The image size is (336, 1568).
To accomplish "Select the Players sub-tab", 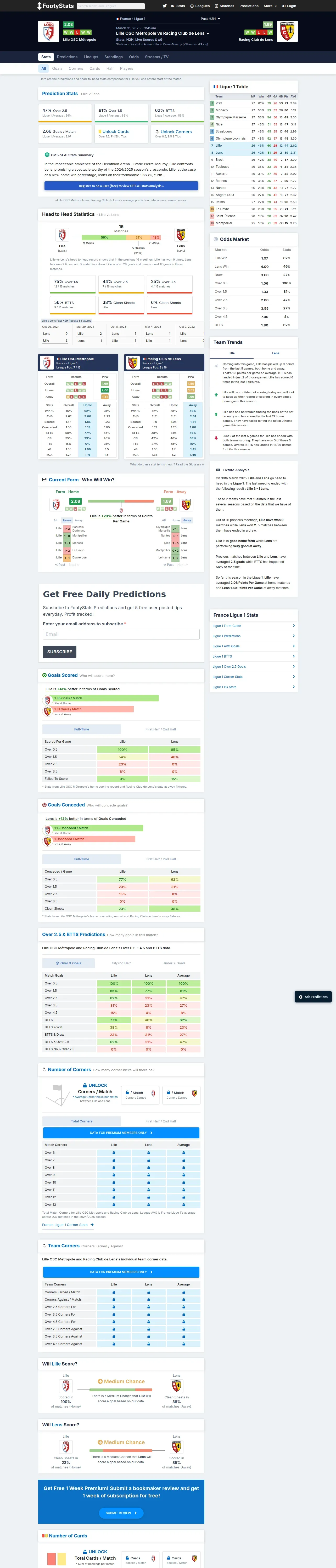I will tap(126, 69).
